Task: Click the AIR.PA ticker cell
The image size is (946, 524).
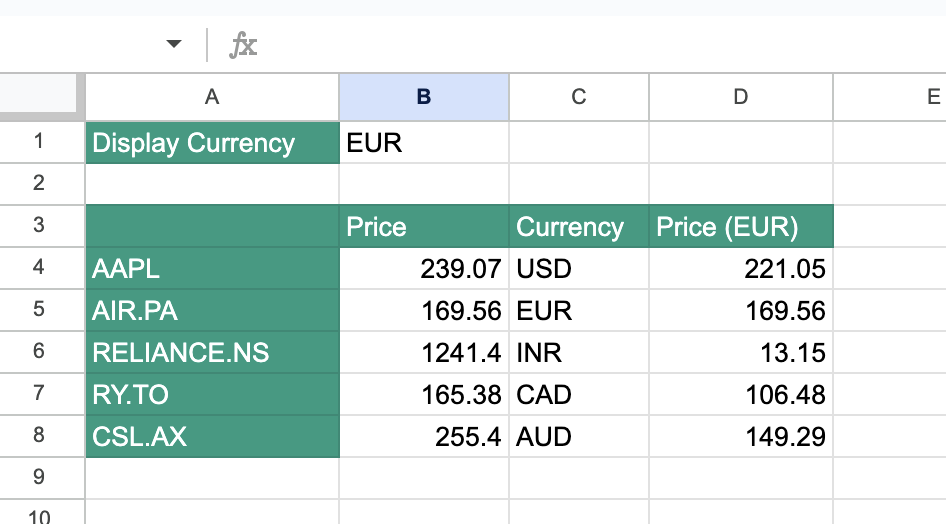Action: [212, 310]
